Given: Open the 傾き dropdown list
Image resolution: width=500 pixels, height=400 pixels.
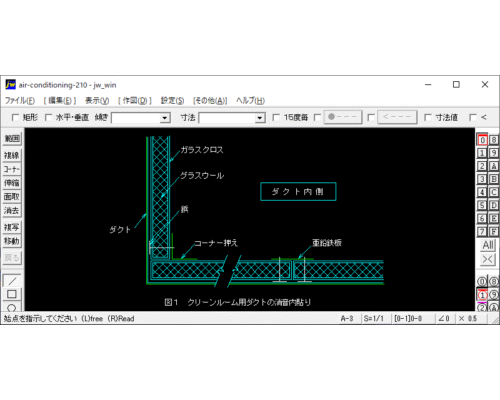Looking at the screenshot, I should [164, 118].
